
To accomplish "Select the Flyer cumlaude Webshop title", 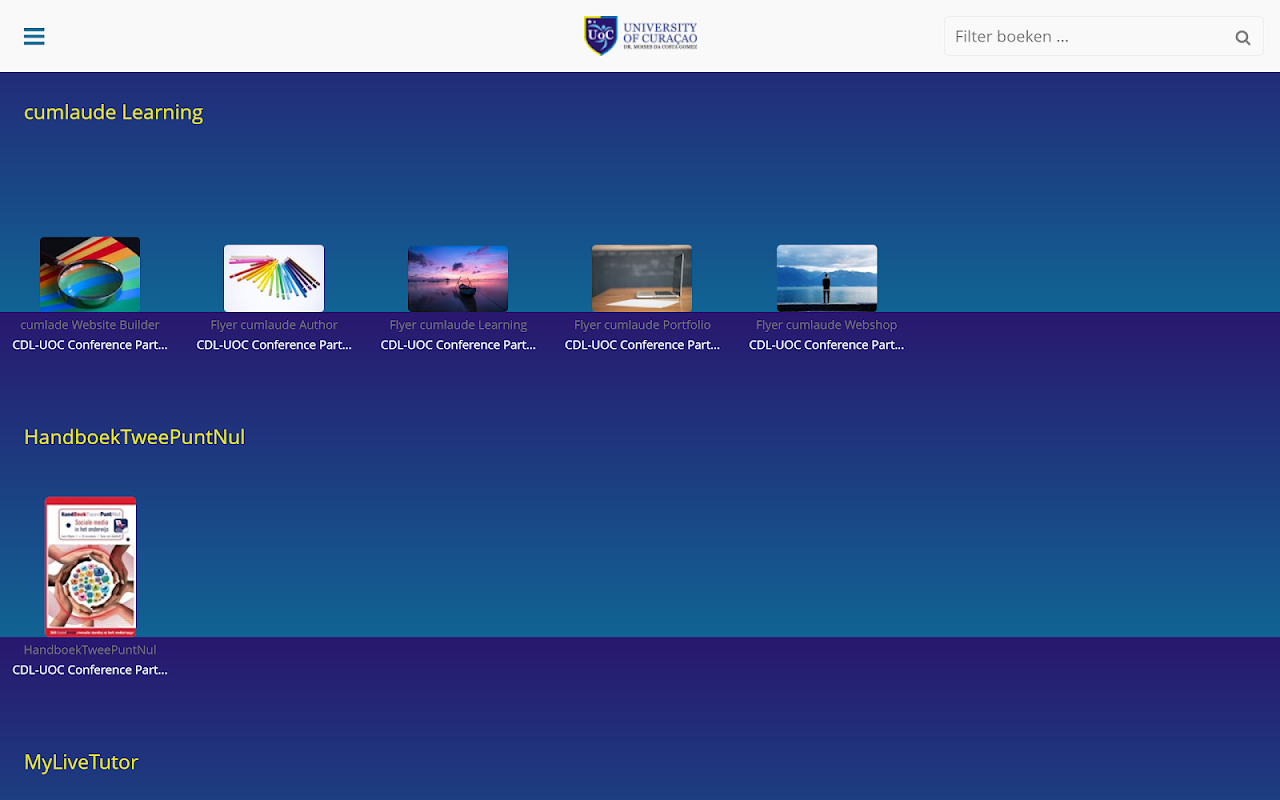I will click(x=826, y=325).
